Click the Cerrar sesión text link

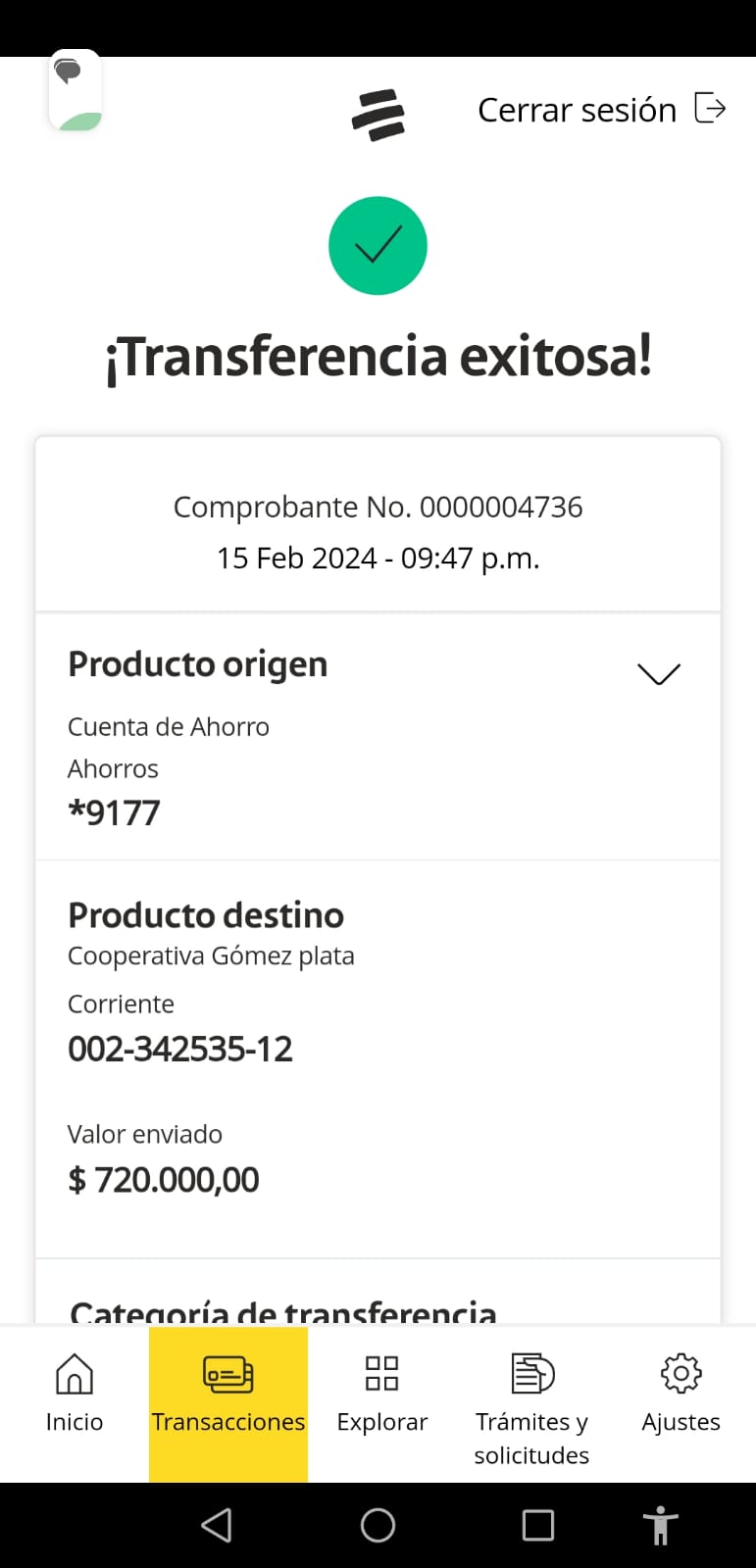577,110
